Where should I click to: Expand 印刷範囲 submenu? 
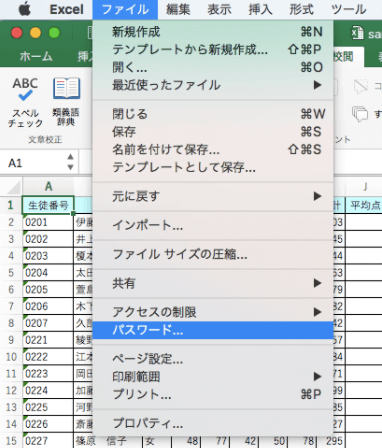coord(213,377)
